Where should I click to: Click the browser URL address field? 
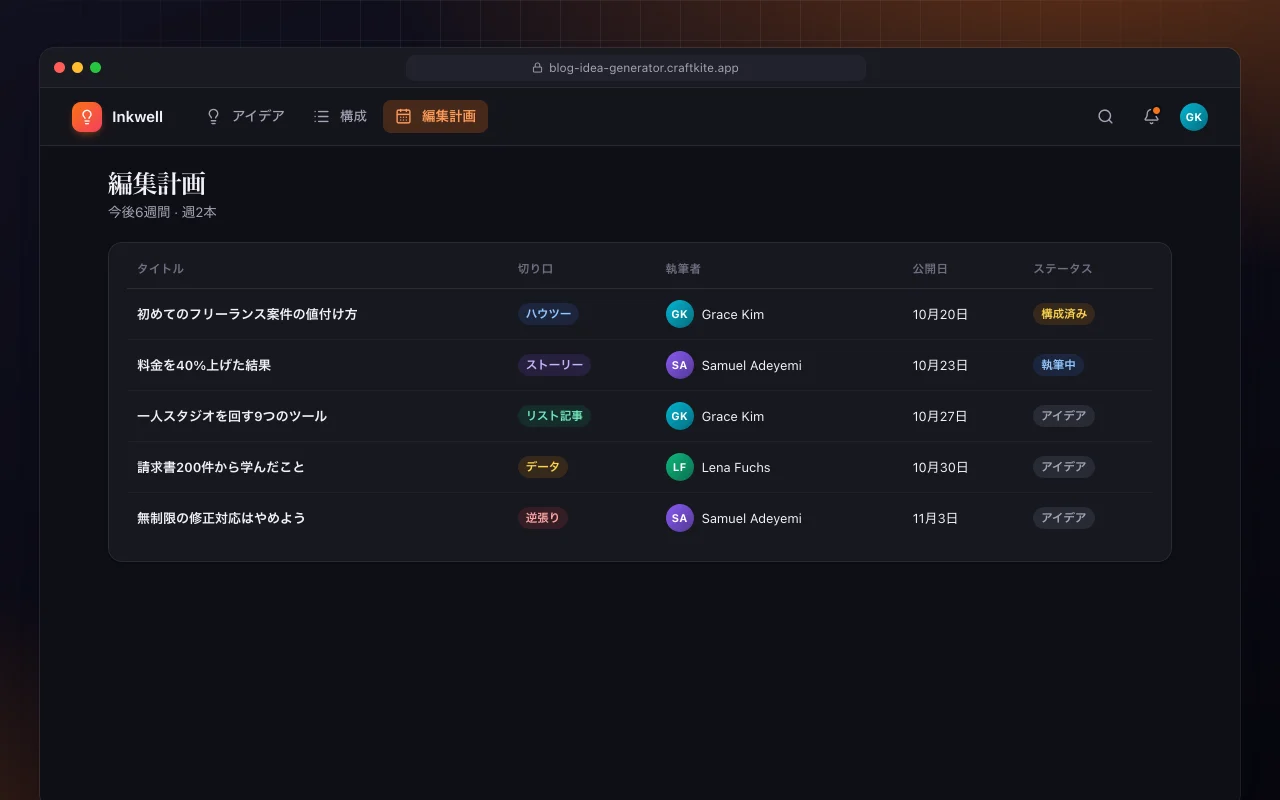[636, 68]
